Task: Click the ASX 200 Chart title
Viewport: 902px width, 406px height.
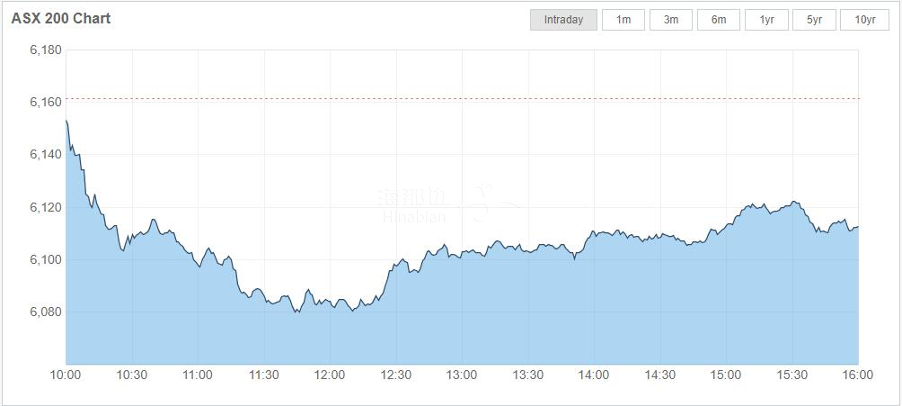Action: (x=61, y=19)
